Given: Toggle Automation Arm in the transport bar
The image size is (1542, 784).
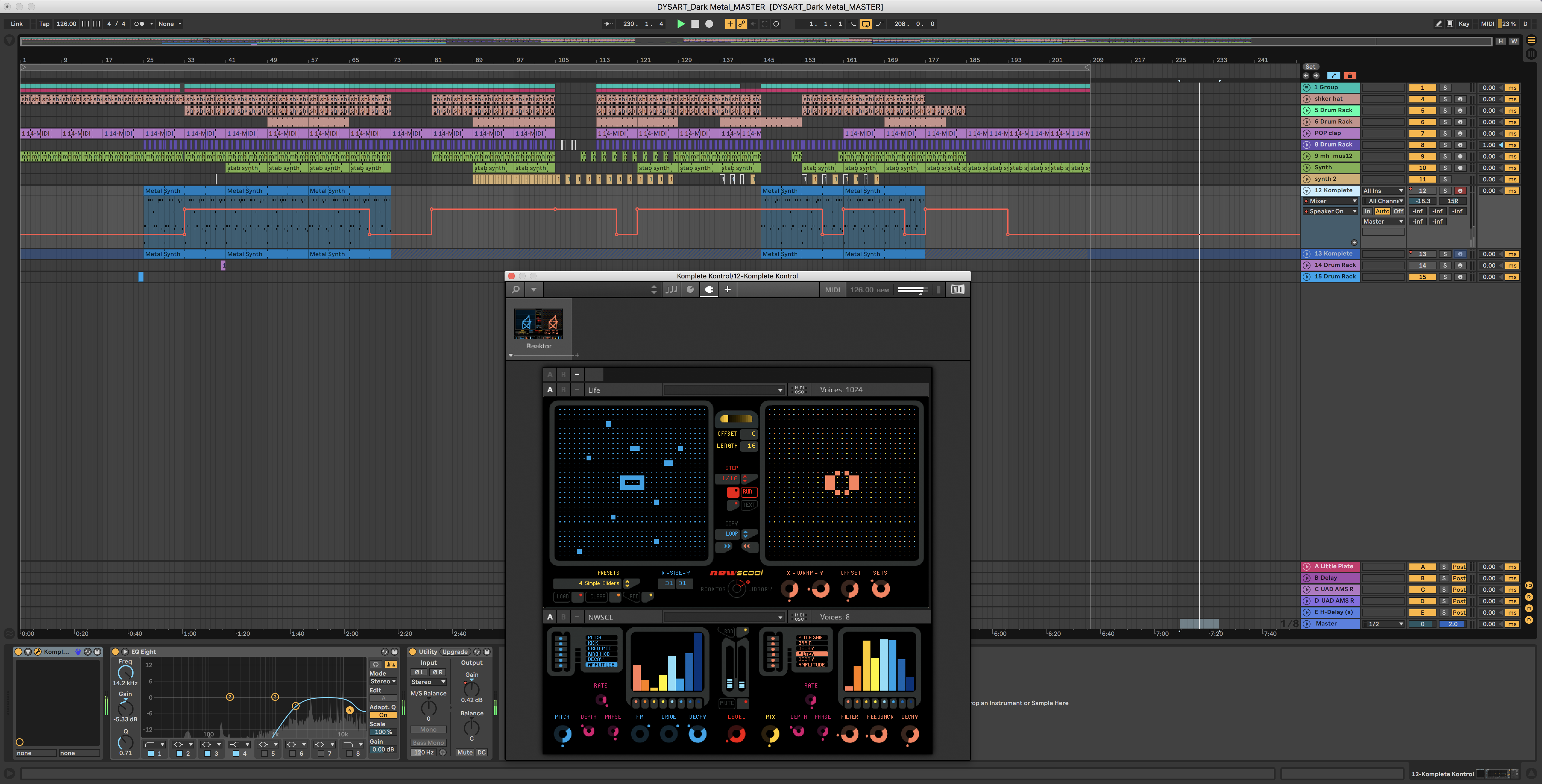Looking at the screenshot, I should tap(742, 24).
